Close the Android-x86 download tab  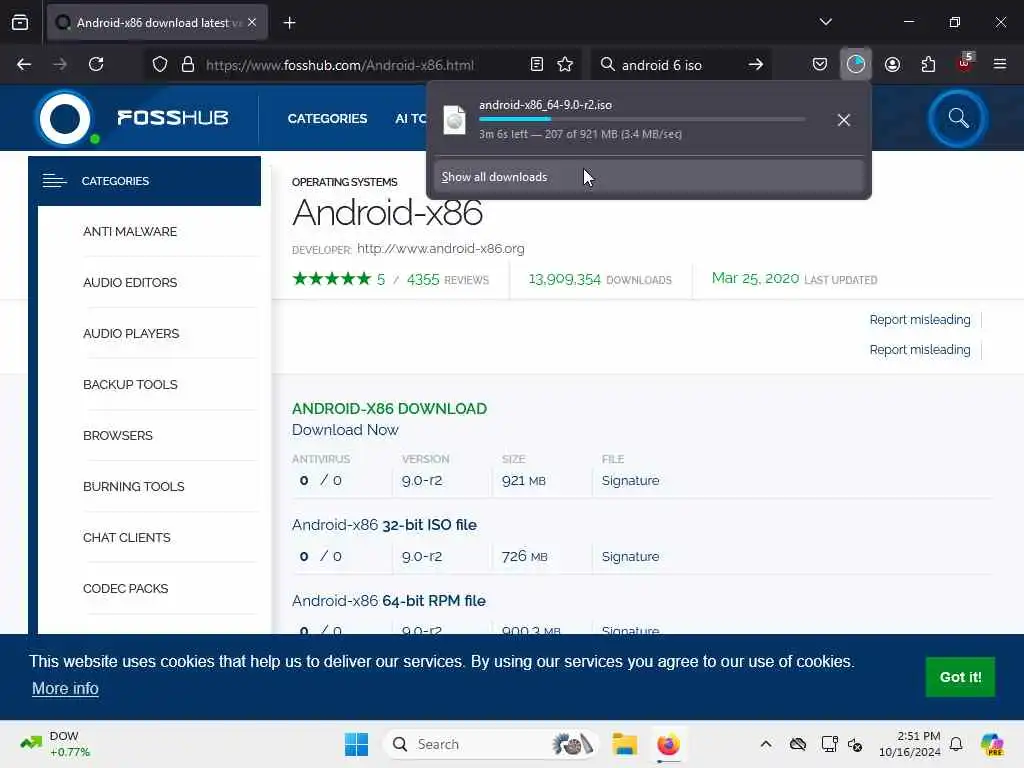[x=252, y=23]
